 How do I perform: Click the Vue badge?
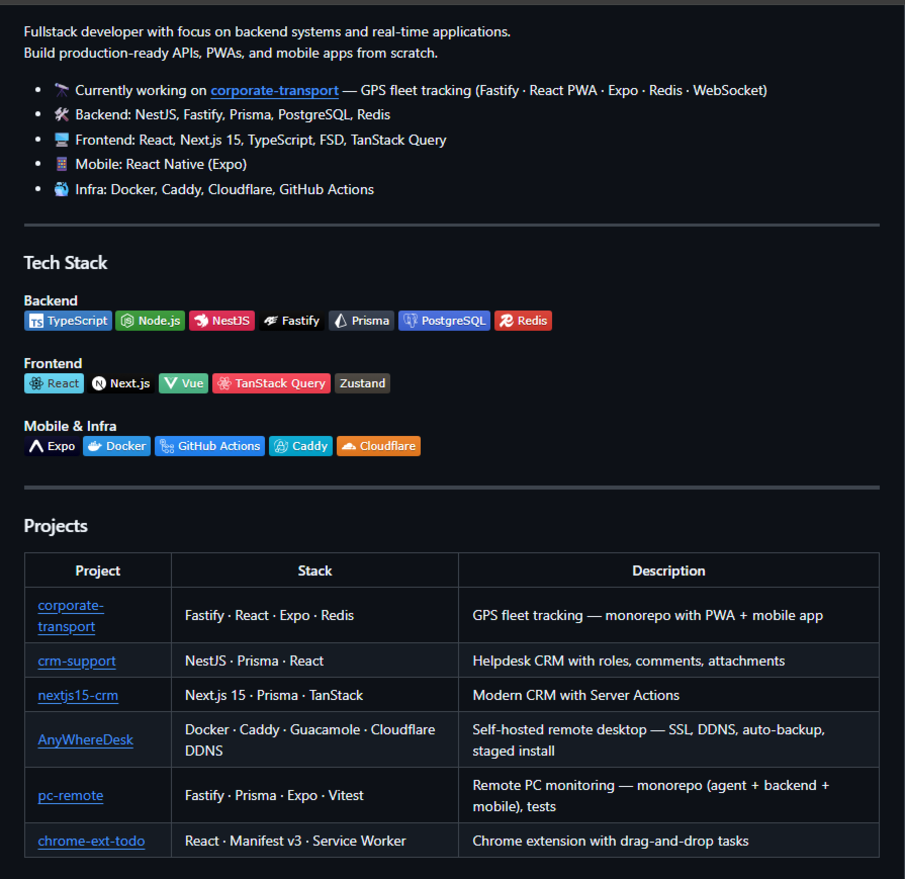pyautogui.click(x=183, y=383)
